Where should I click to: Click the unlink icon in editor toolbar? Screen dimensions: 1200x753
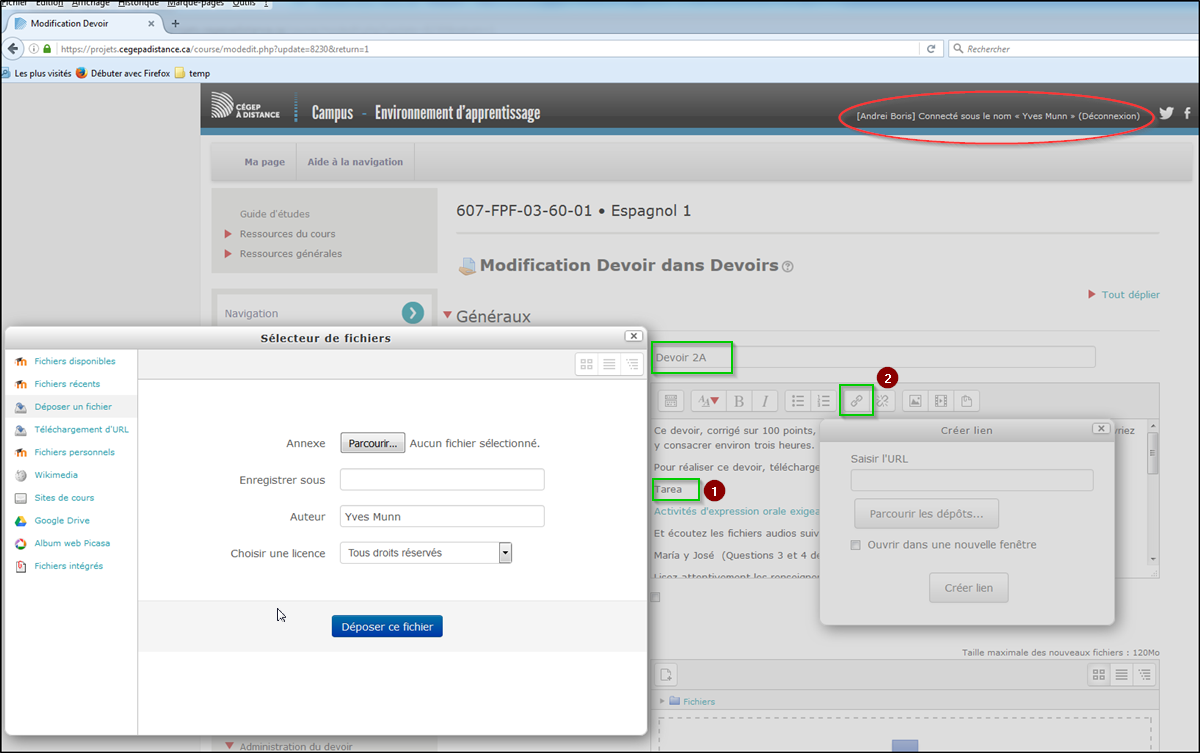882,401
